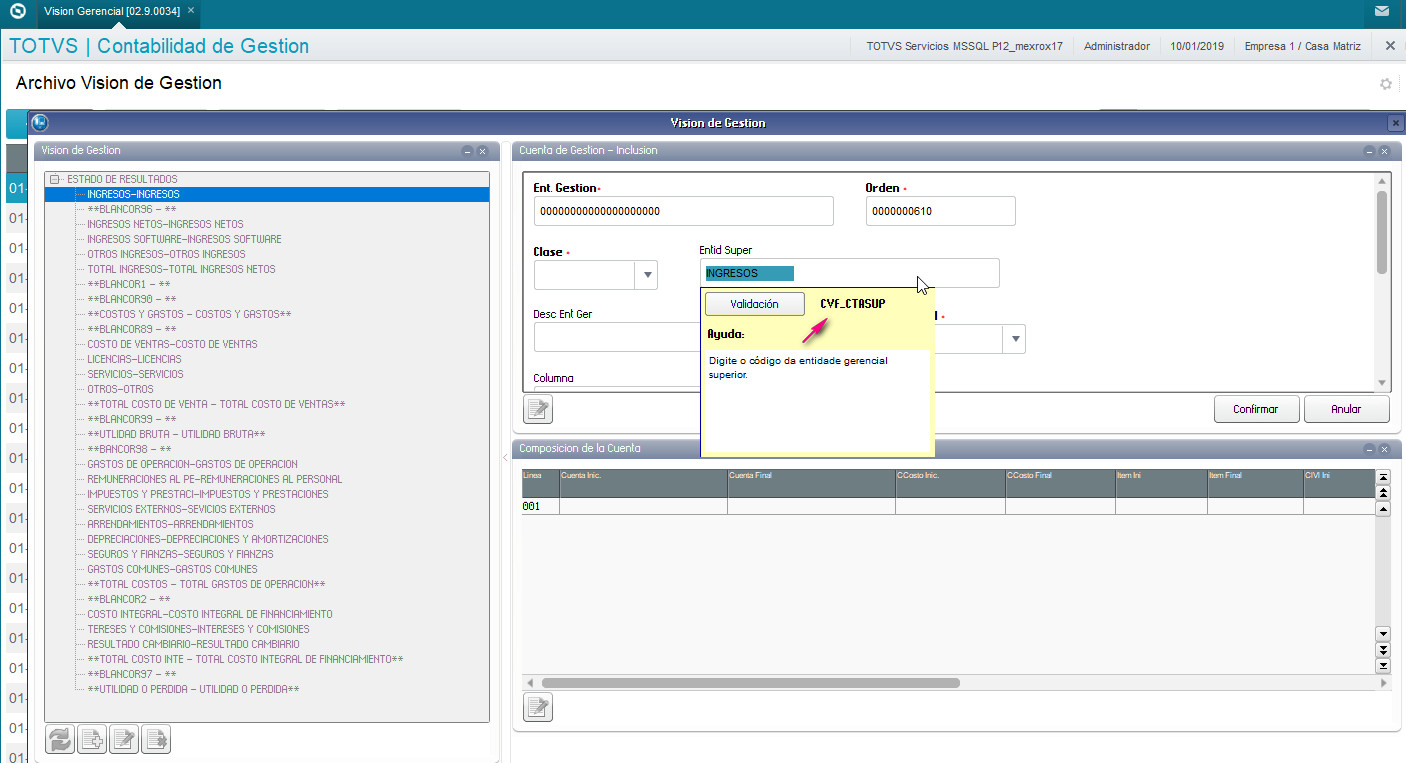Minimize the Vision de Gestion tree panel
The width and height of the screenshot is (1406, 763).
[467, 151]
